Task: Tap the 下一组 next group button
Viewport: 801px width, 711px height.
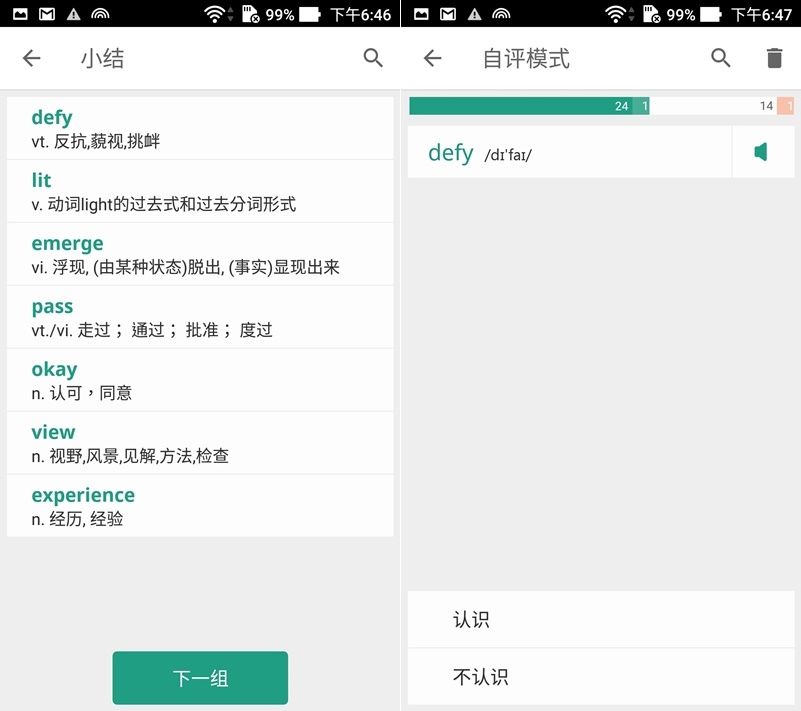Action: [x=200, y=678]
